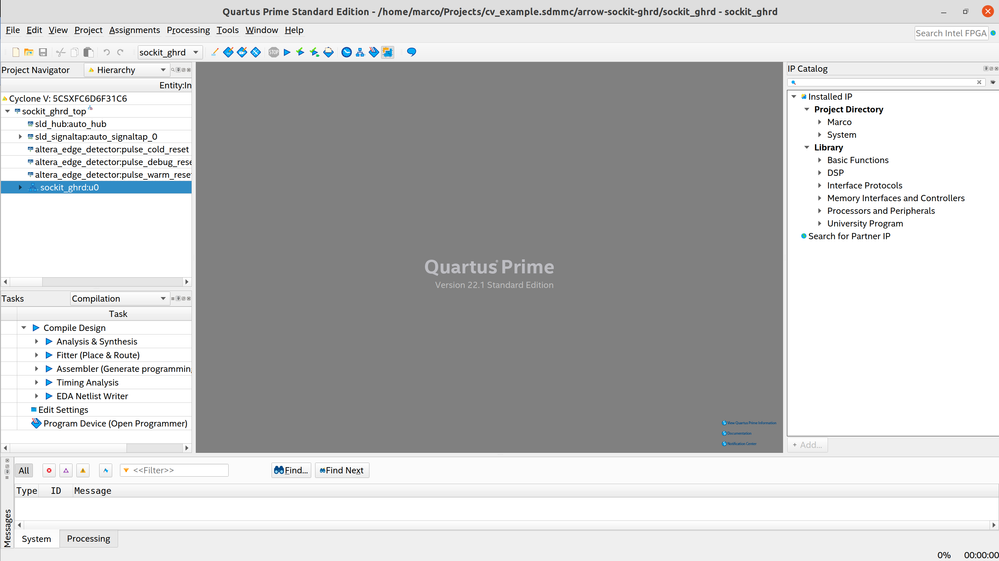The image size is (999, 561).
Task: Open the sockit_ghrd revision dropdown
Action: point(169,52)
